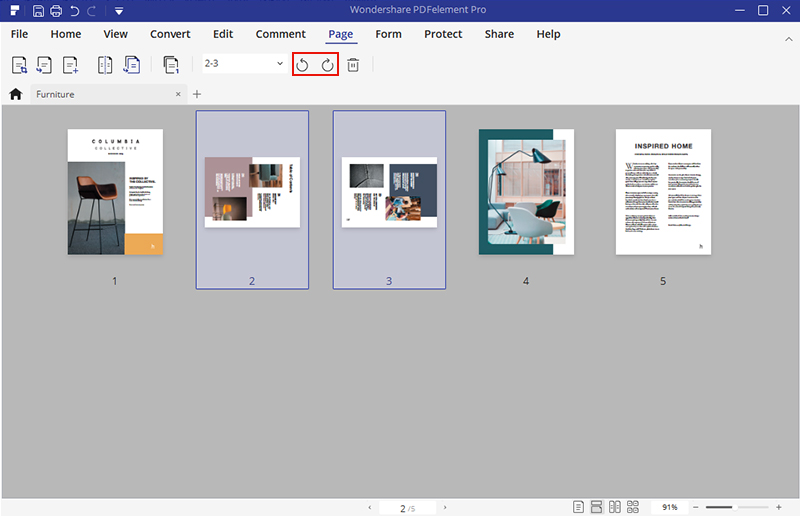Click the Undo arrow in title bar
This screenshot has height=516, width=800.
pyautogui.click(x=74, y=11)
